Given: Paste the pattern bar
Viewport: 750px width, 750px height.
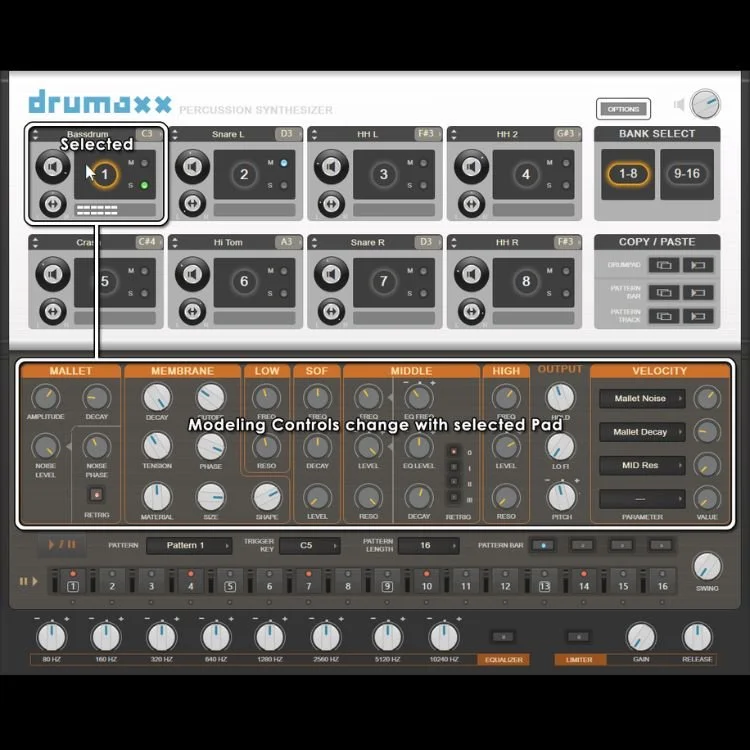Looking at the screenshot, I should coord(698,293).
